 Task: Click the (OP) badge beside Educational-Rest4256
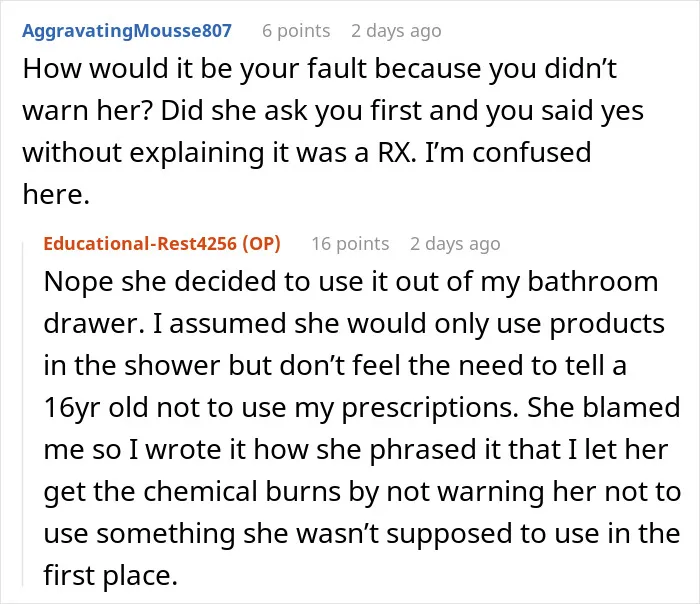coord(261,244)
